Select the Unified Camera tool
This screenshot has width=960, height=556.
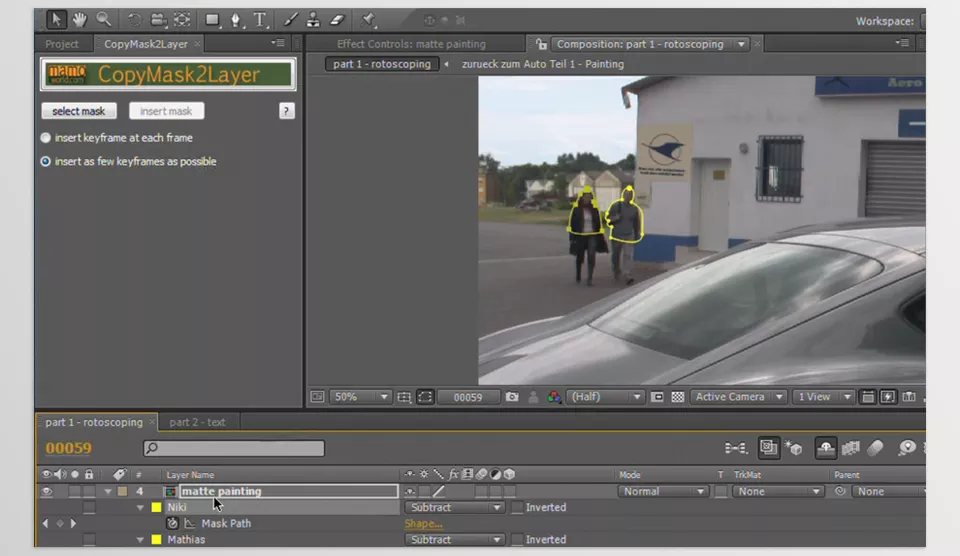click(x=159, y=20)
